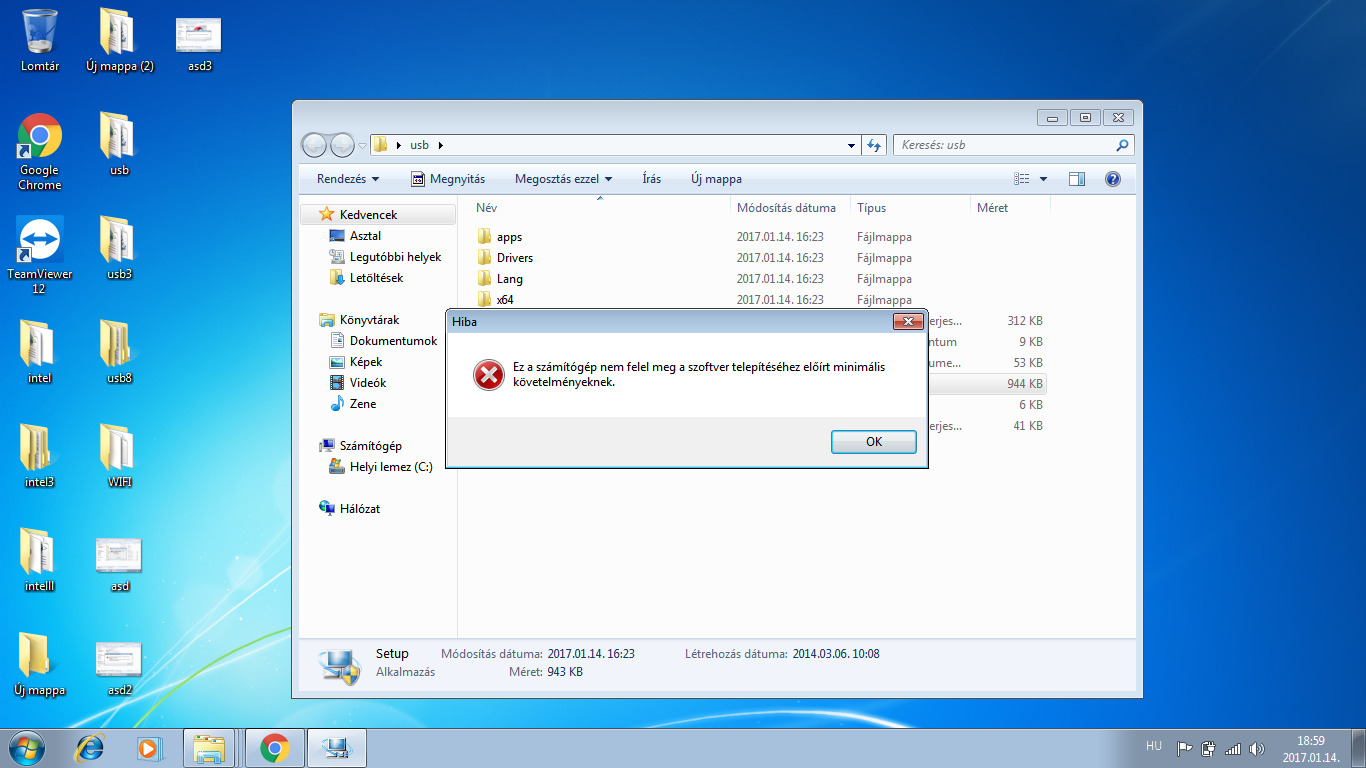
Task: Launch Windows Media Player from the taskbar
Action: pyautogui.click(x=150, y=748)
